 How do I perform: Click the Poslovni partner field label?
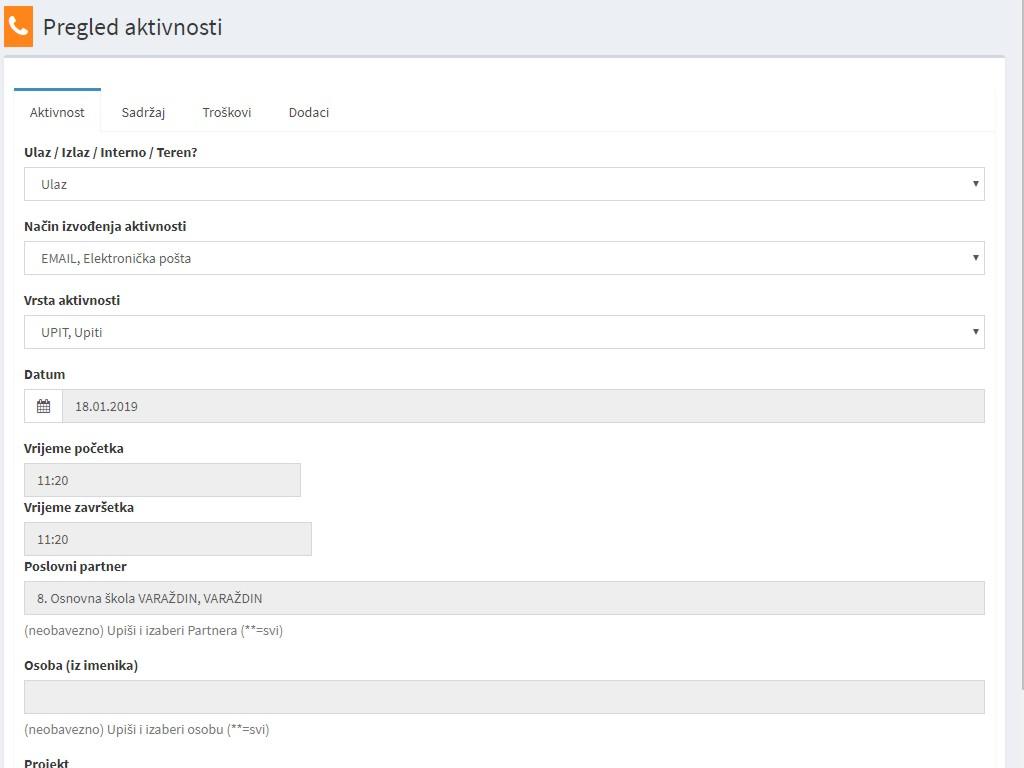tap(75, 566)
